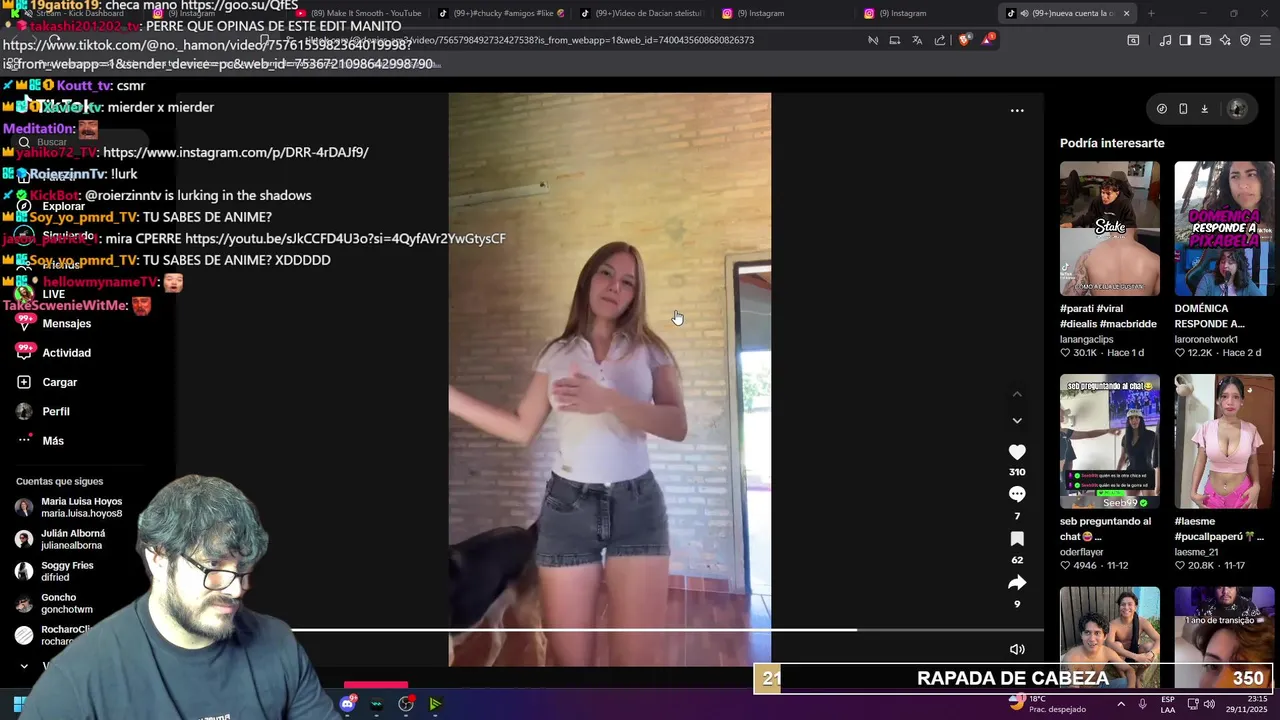This screenshot has height=720, width=1280.
Task: Go to the previous video up arrow
Action: [1017, 394]
